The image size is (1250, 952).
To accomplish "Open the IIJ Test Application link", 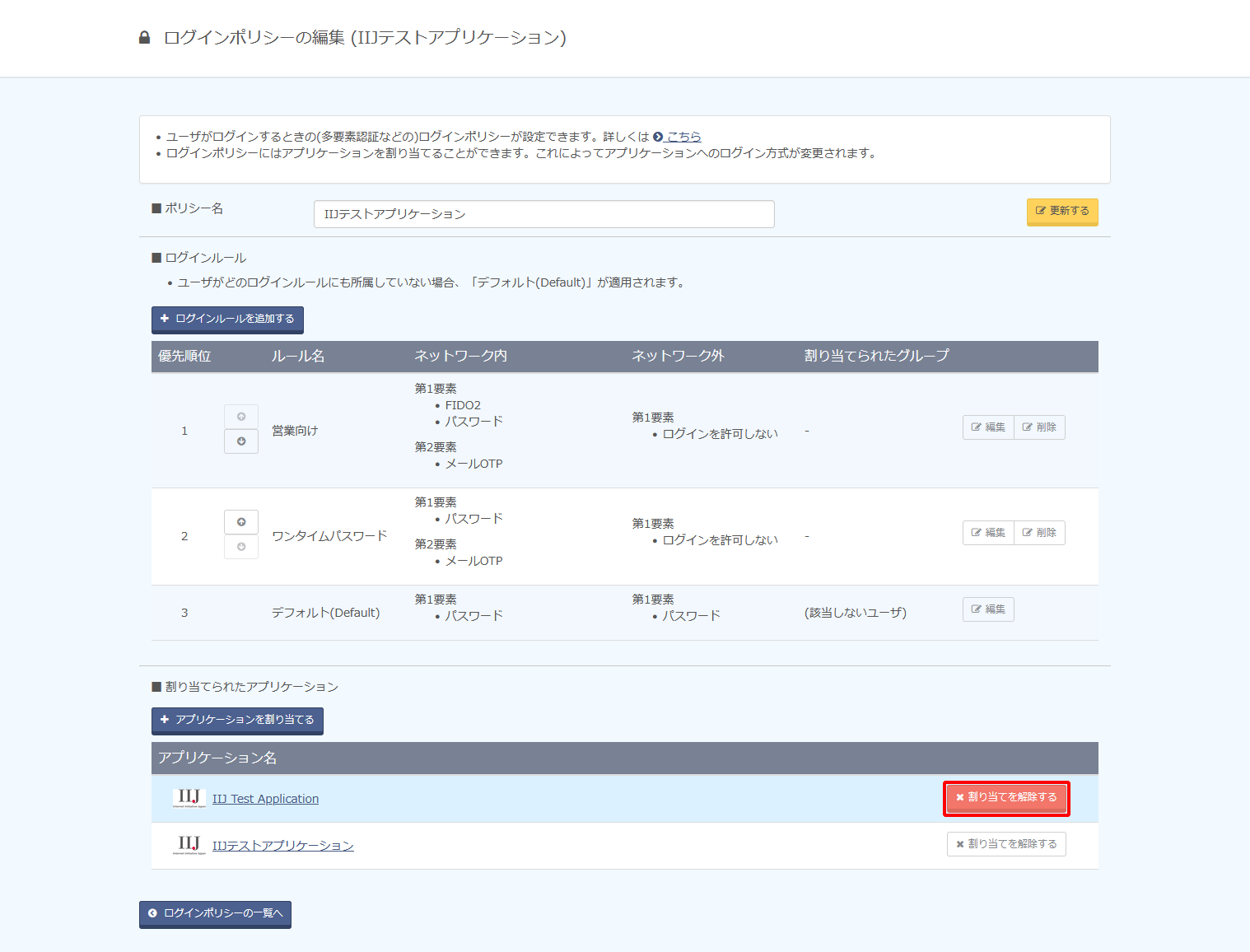I will click(x=265, y=799).
